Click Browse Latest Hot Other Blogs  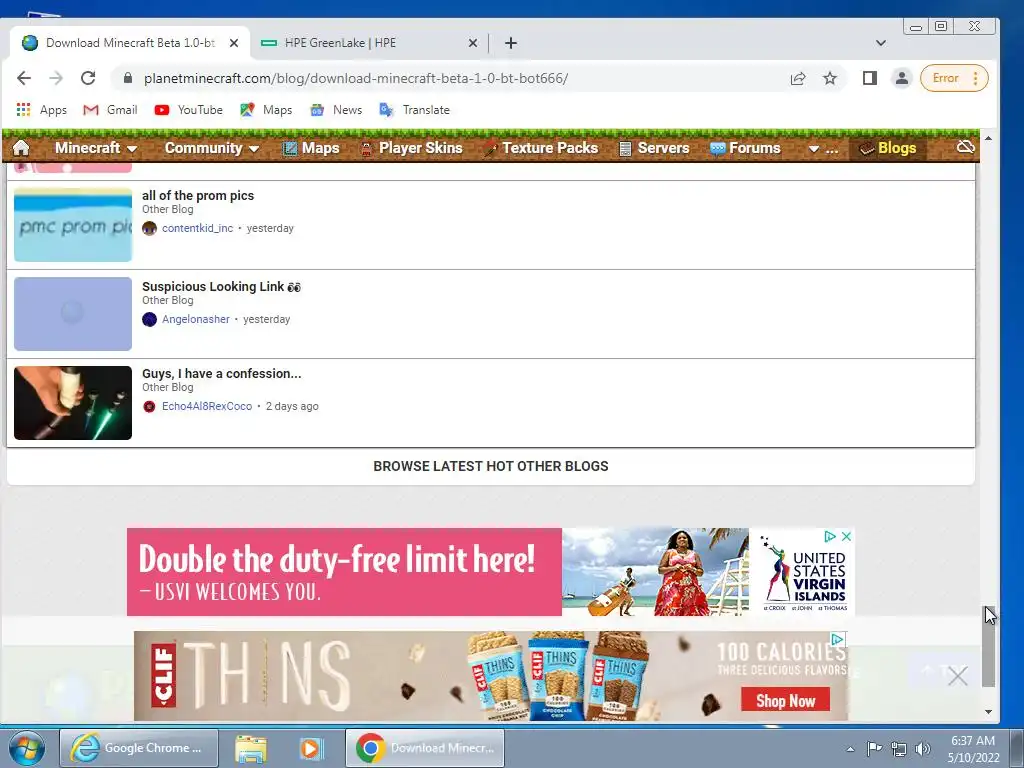coord(490,466)
